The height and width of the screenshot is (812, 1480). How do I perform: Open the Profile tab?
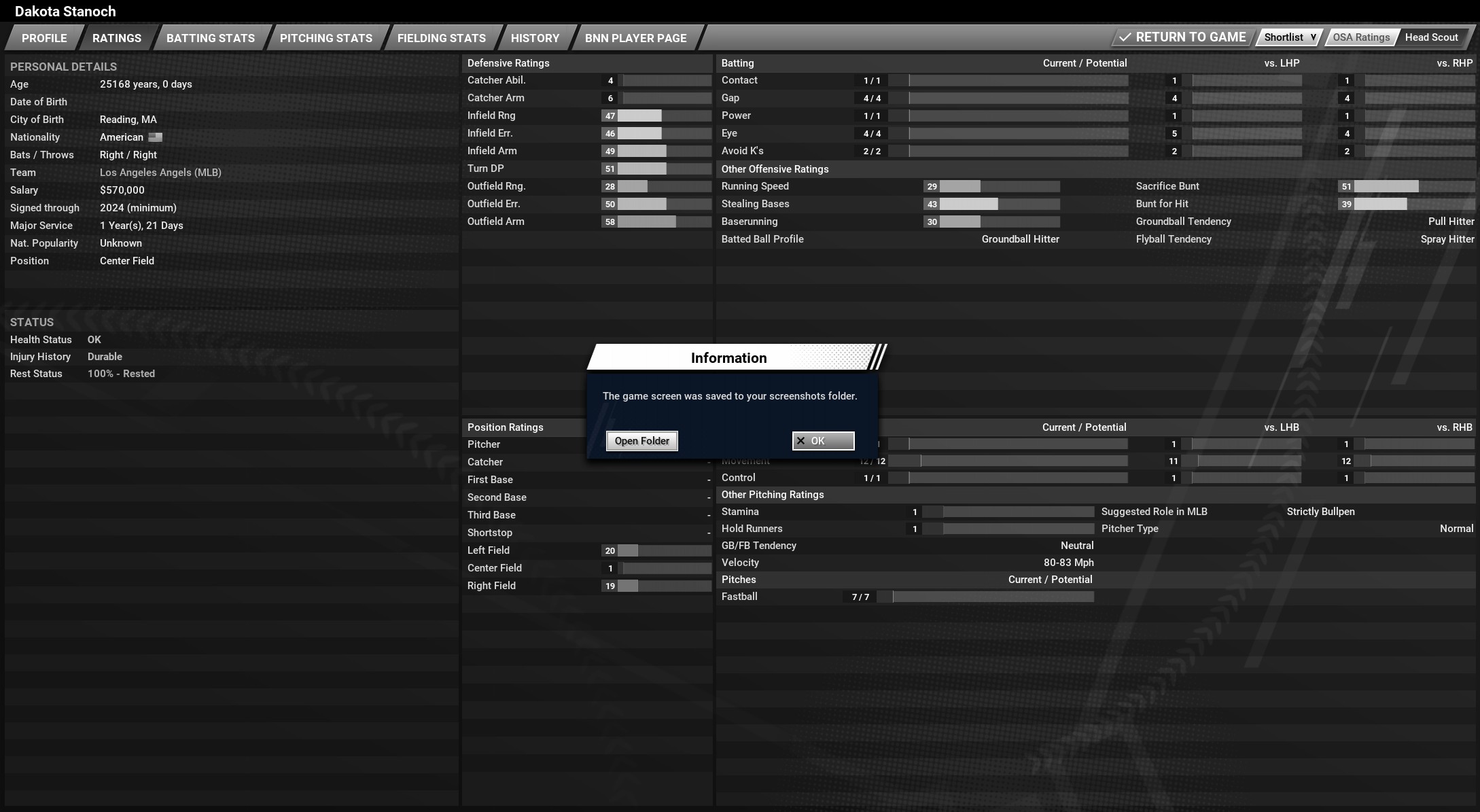point(44,38)
